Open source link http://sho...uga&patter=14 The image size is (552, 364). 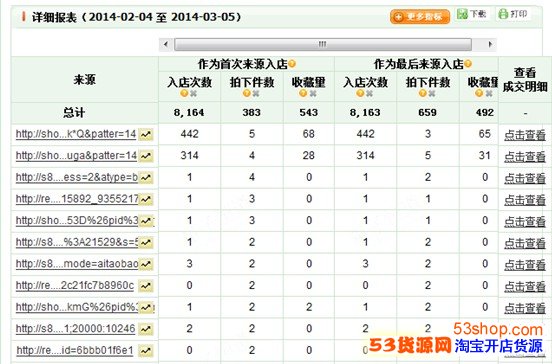[76, 156]
